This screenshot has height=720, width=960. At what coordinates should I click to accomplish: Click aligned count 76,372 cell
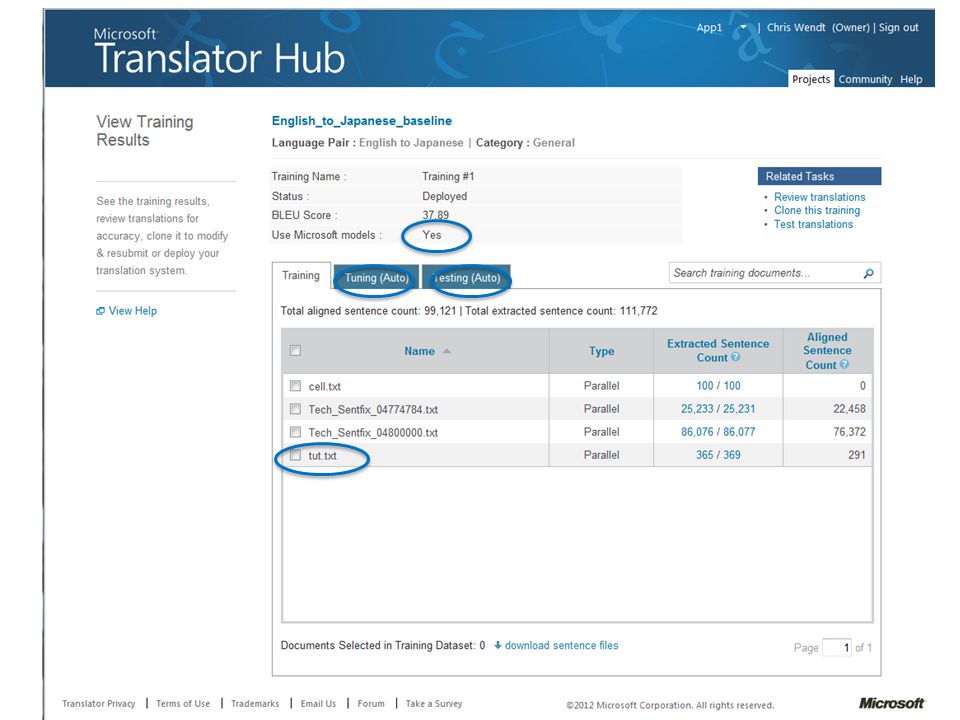tap(849, 432)
